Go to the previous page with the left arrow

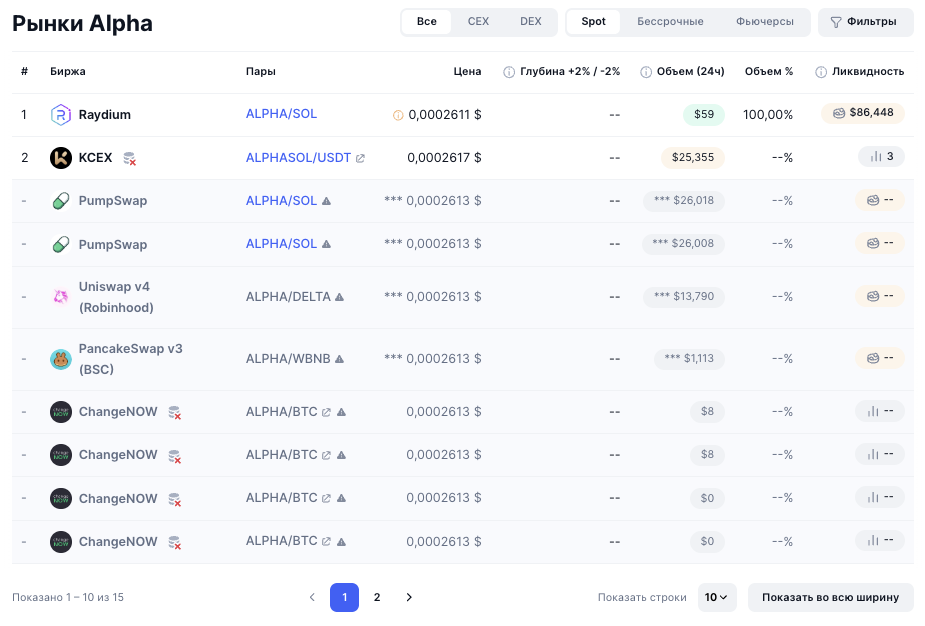pyautogui.click(x=312, y=597)
